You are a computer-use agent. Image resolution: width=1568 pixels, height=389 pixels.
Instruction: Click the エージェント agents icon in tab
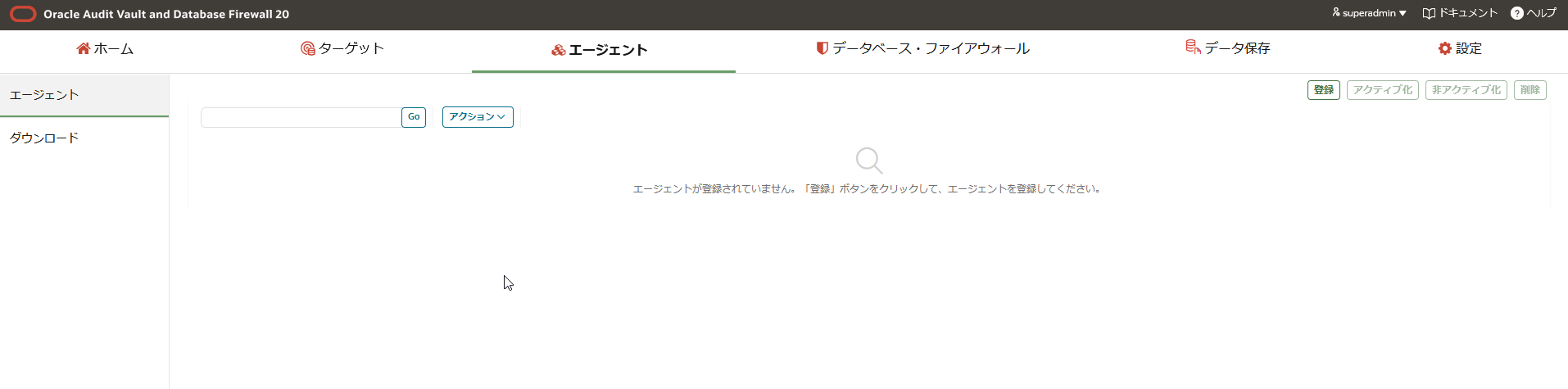click(x=559, y=50)
